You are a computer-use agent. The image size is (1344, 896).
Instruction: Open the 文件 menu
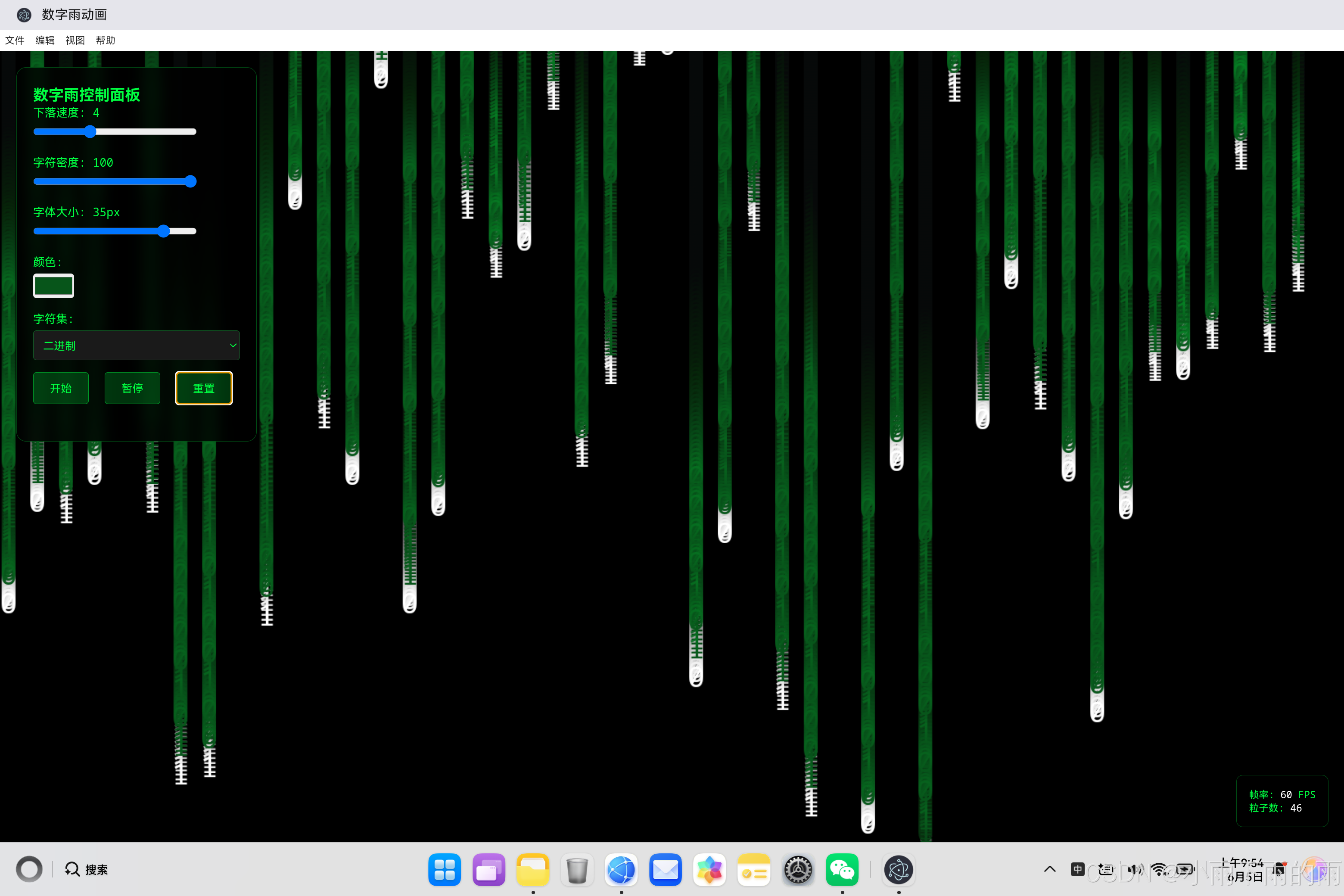[x=15, y=40]
